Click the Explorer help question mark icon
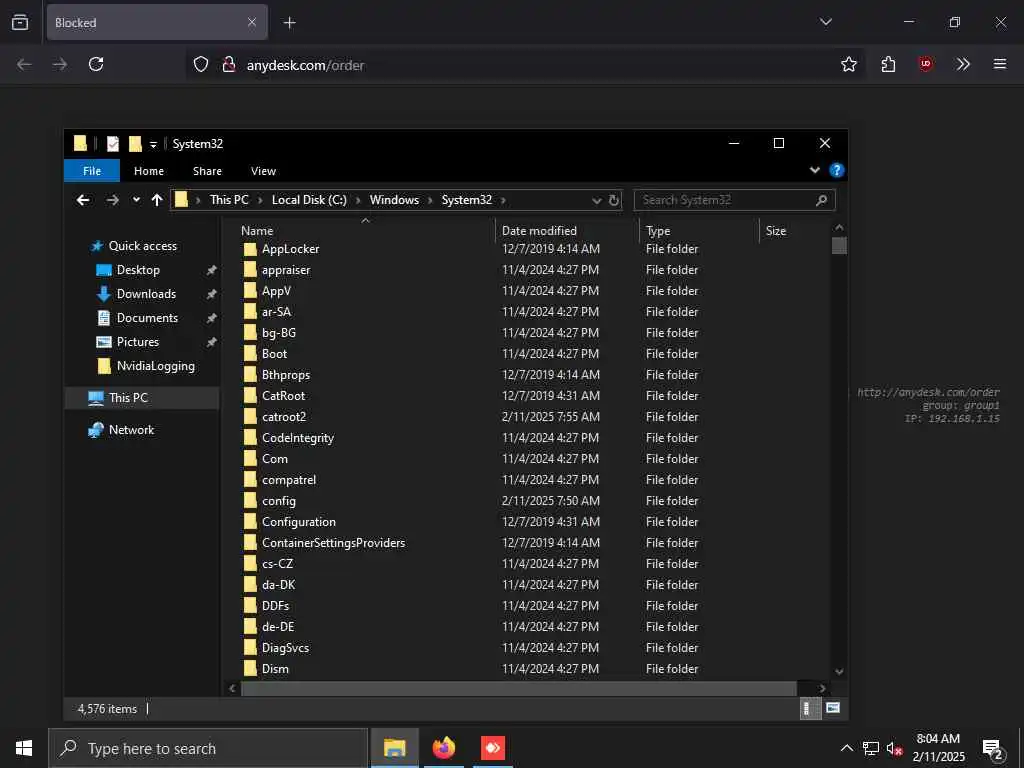 [x=837, y=170]
